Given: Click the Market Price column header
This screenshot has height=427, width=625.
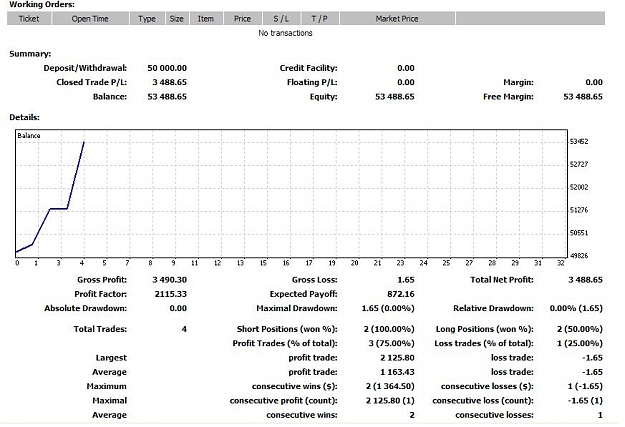Looking at the screenshot, I should tap(397, 18).
